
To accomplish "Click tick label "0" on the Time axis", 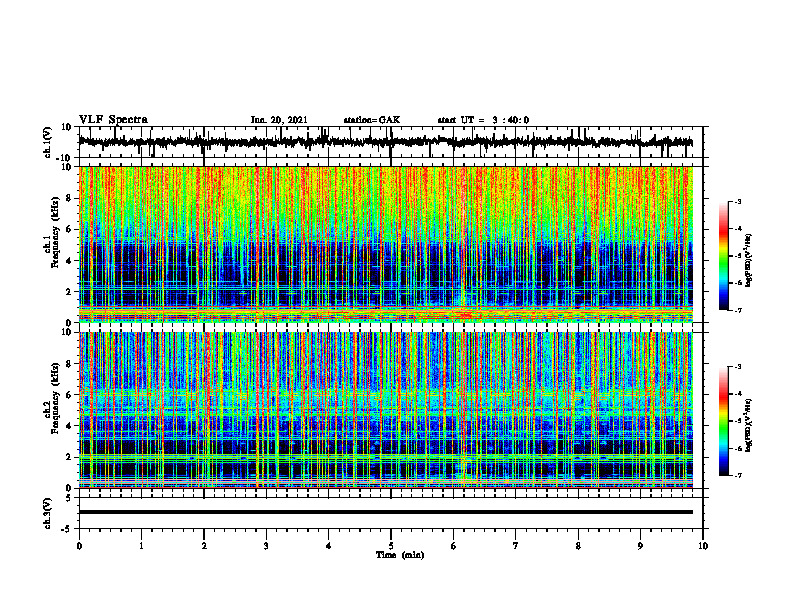I will coord(79,546).
